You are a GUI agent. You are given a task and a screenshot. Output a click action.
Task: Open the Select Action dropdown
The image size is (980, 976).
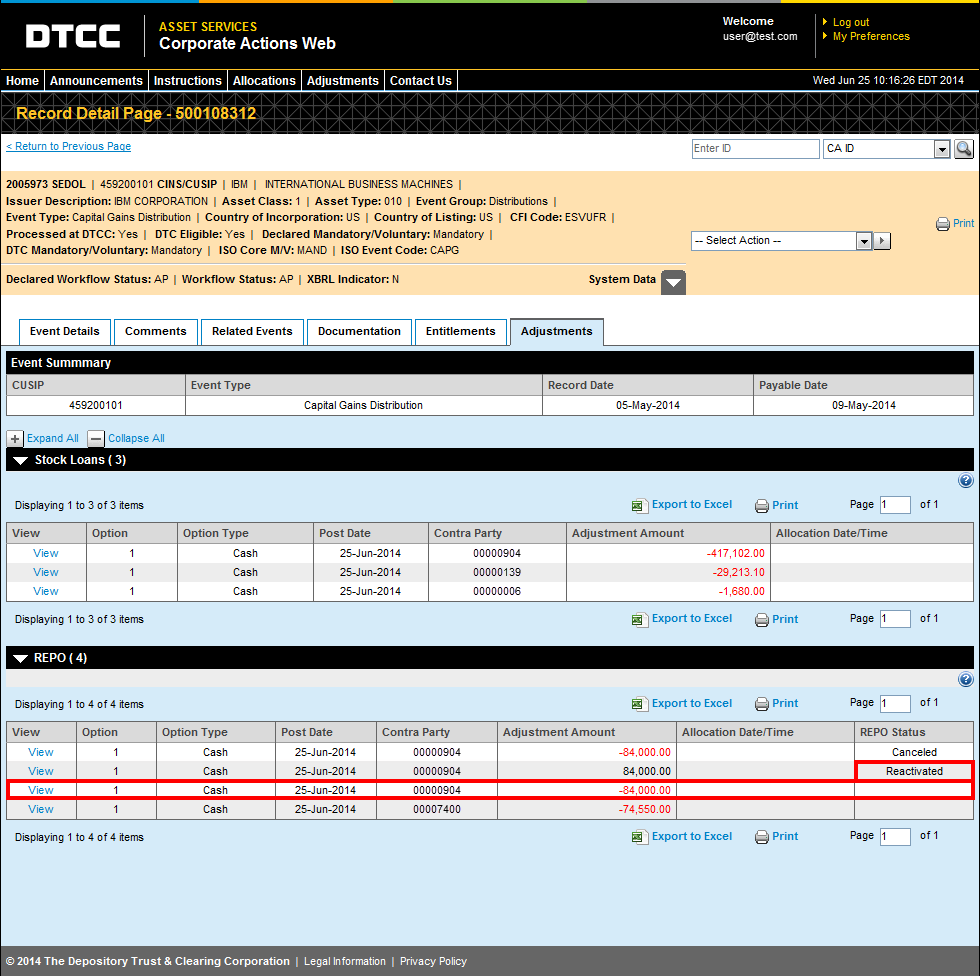coord(782,241)
